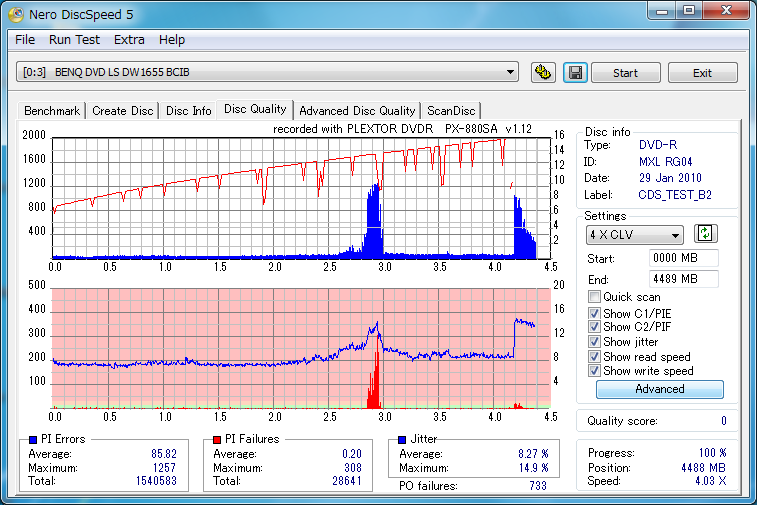The height and width of the screenshot is (505, 757).
Task: Click the green refresh speed icon
Action: [706, 234]
